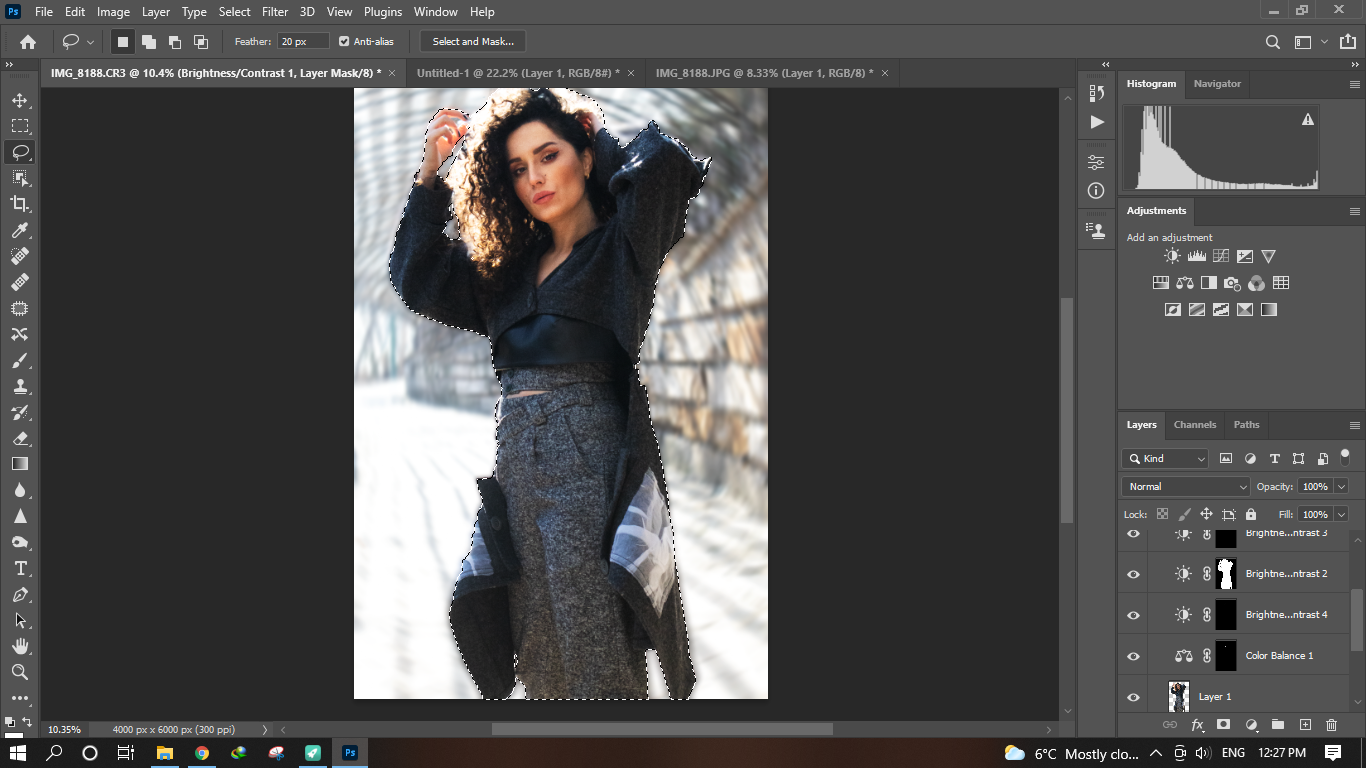Add a Color Balance adjustment from Adjustments panel
The image size is (1366, 768).
1185,283
